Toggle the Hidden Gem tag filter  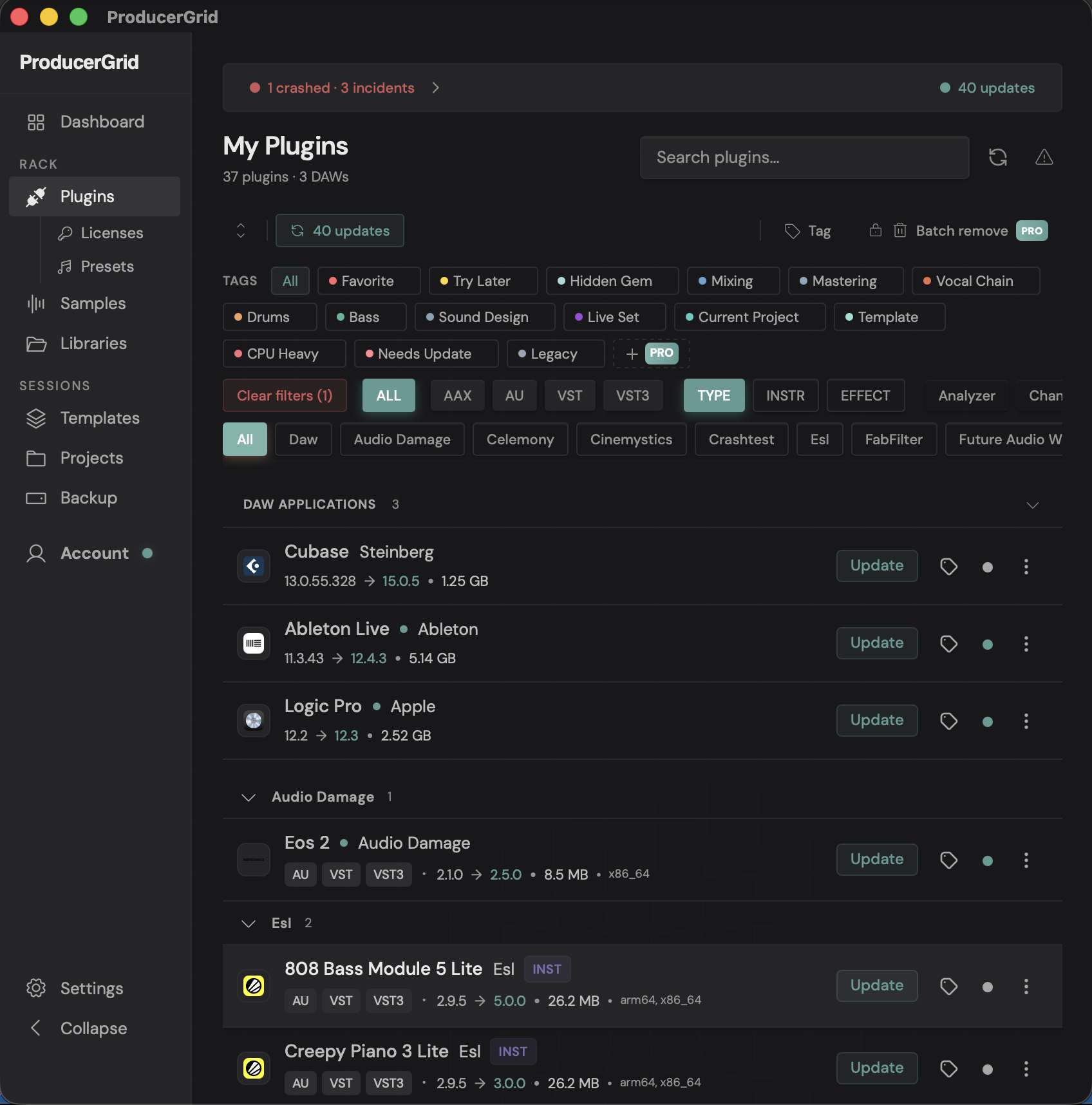point(612,281)
